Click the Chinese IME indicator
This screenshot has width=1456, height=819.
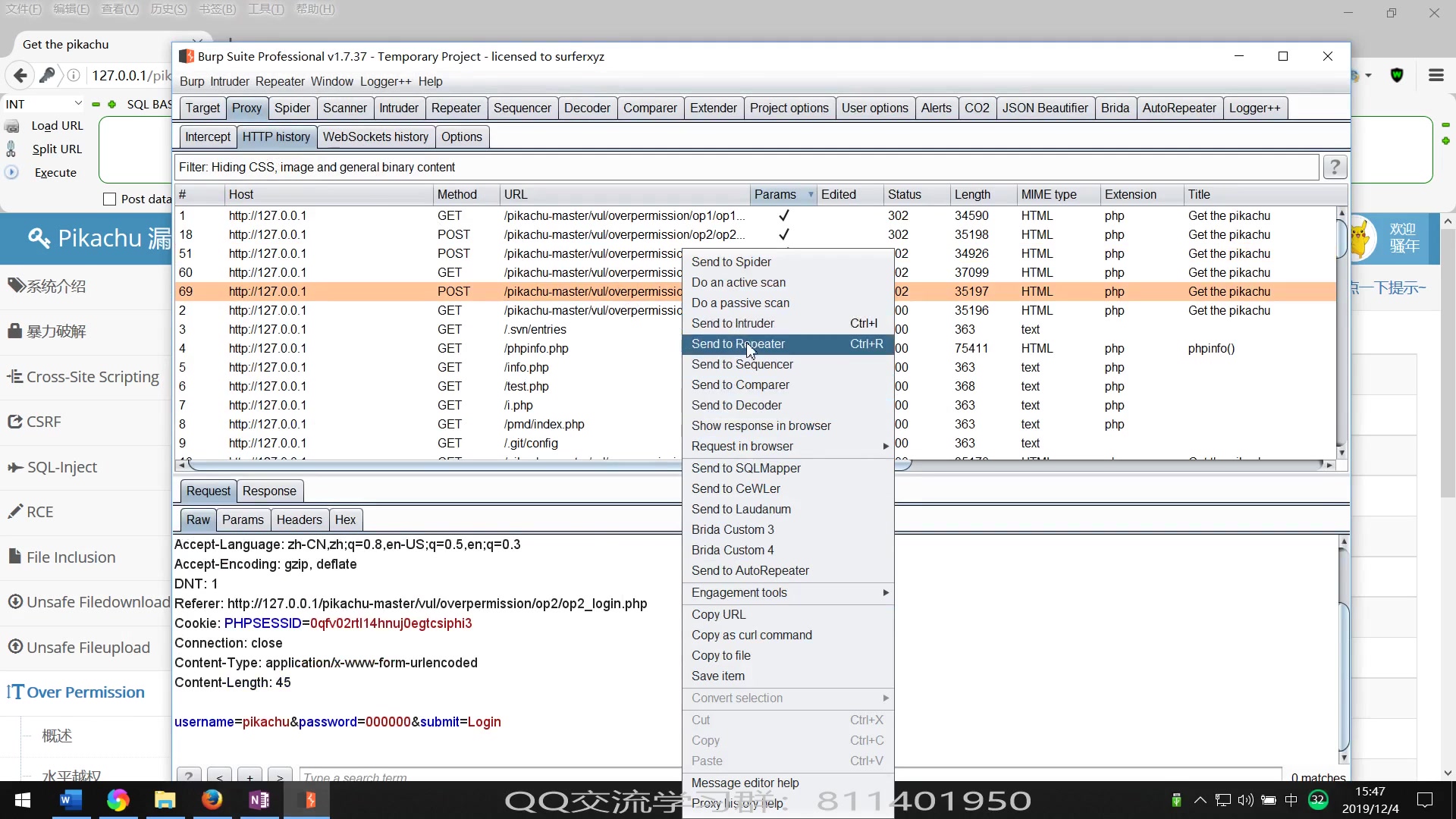pyautogui.click(x=1291, y=800)
